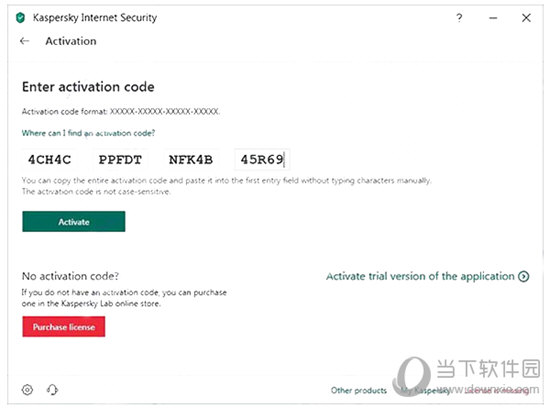This screenshot has height=408, width=550.
Task: Click the Activate button
Action: (x=74, y=221)
